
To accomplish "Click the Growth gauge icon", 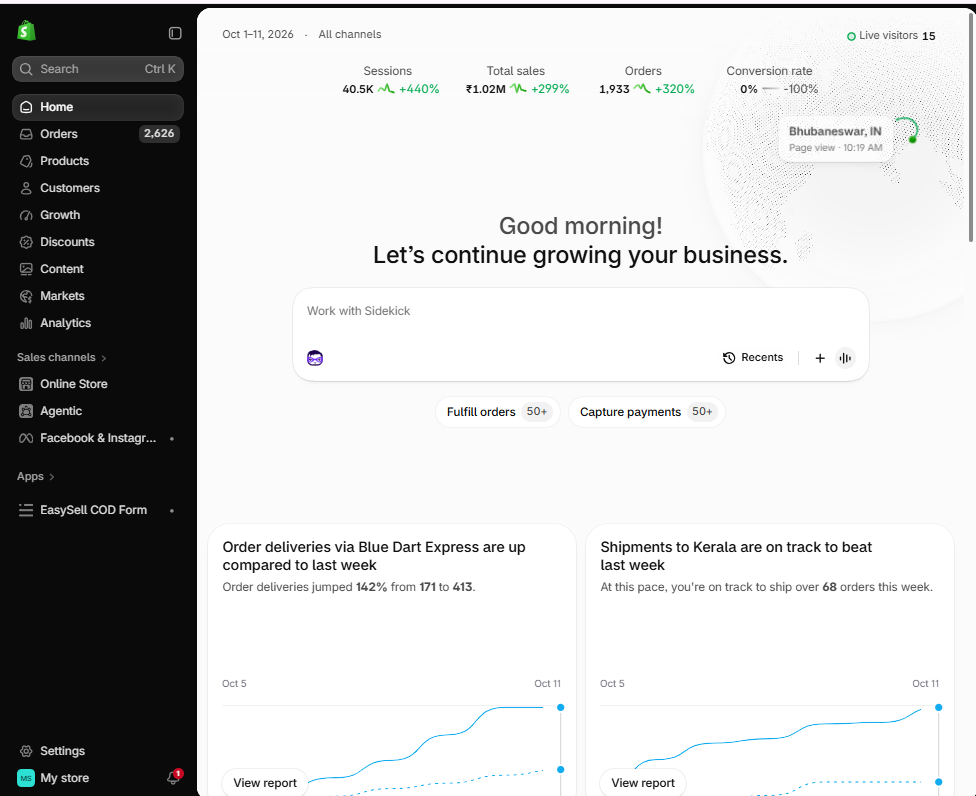I will coord(26,215).
